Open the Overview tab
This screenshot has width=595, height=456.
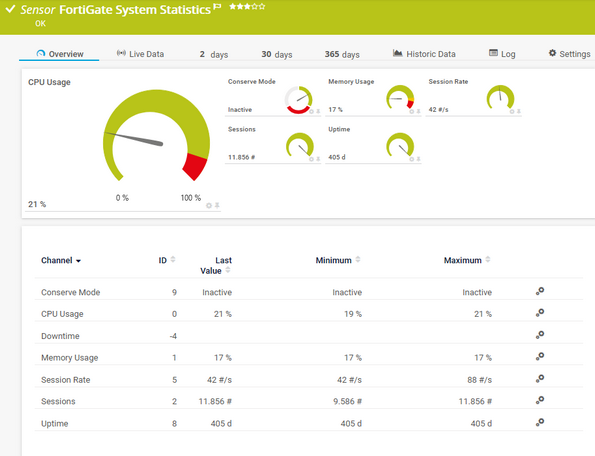tap(60, 54)
